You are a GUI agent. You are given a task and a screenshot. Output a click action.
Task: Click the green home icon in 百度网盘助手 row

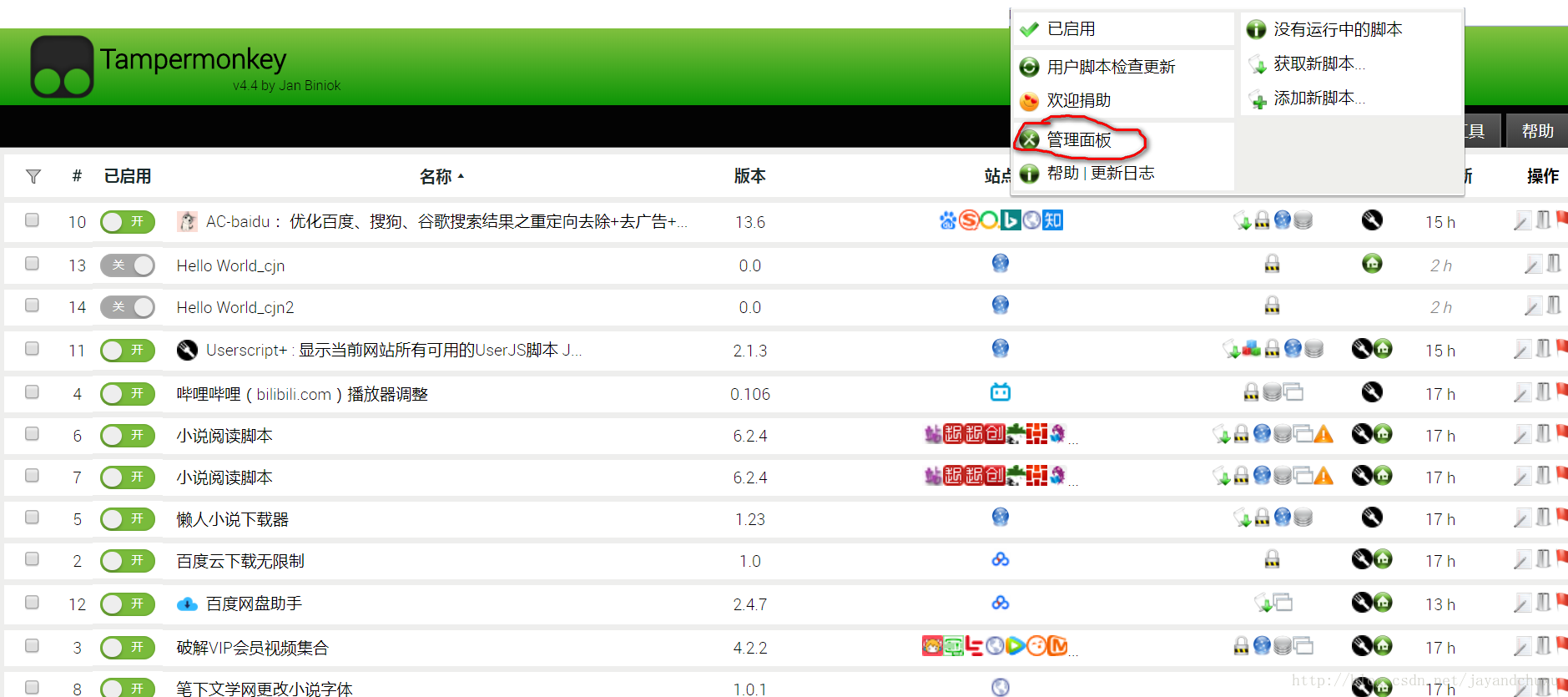[x=1383, y=603]
